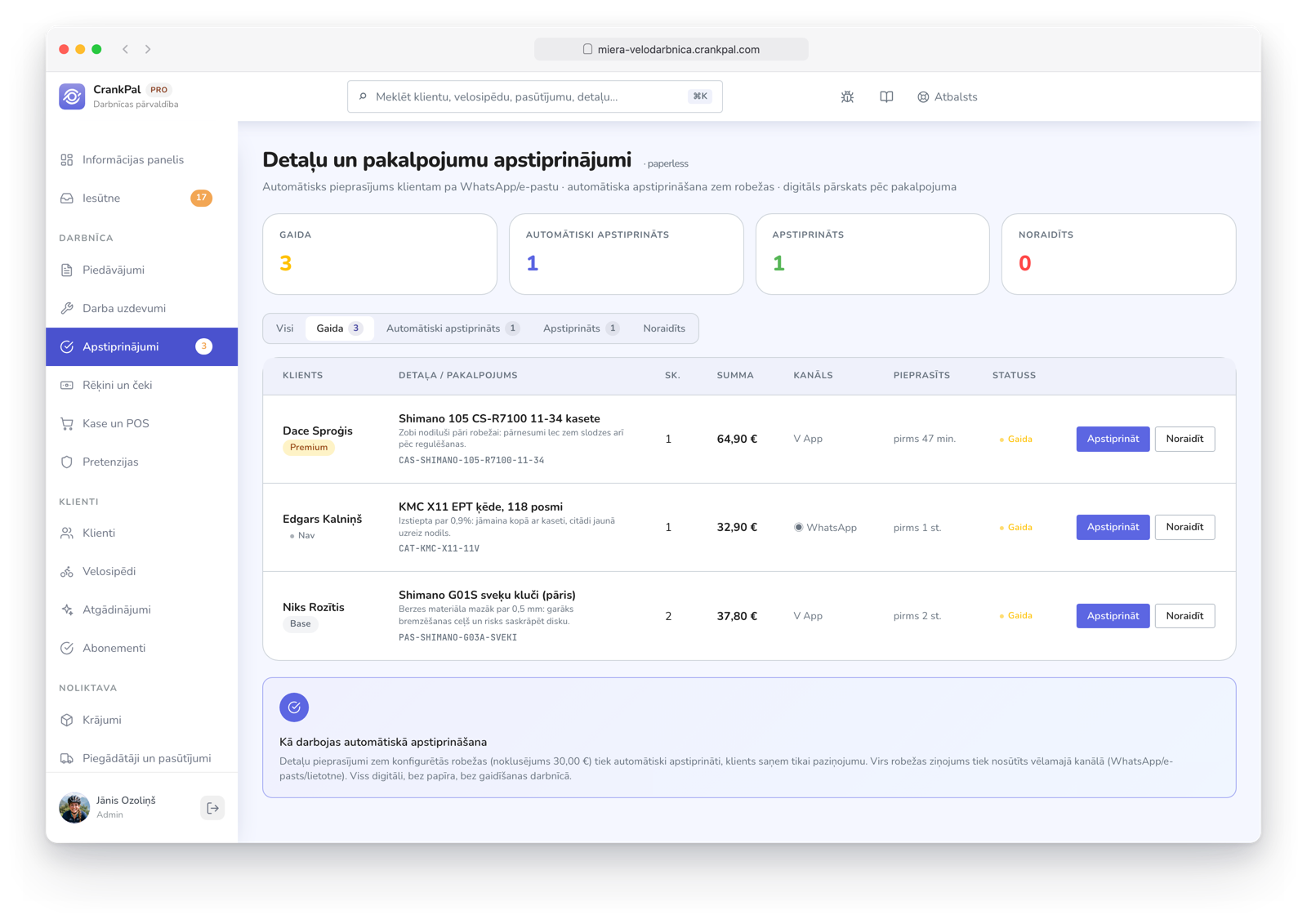Open the Automātiski apstiprināts tab
This screenshot has height=924, width=1307.
[453, 328]
